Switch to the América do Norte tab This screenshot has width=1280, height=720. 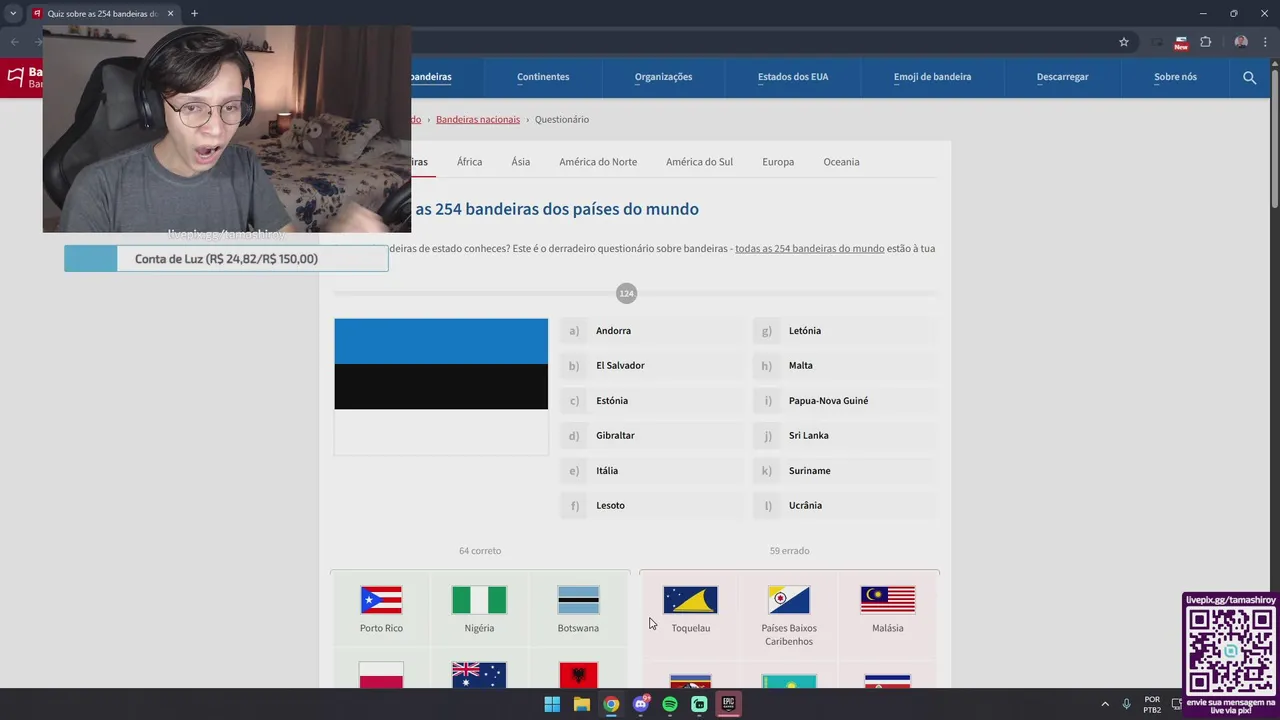(x=598, y=162)
